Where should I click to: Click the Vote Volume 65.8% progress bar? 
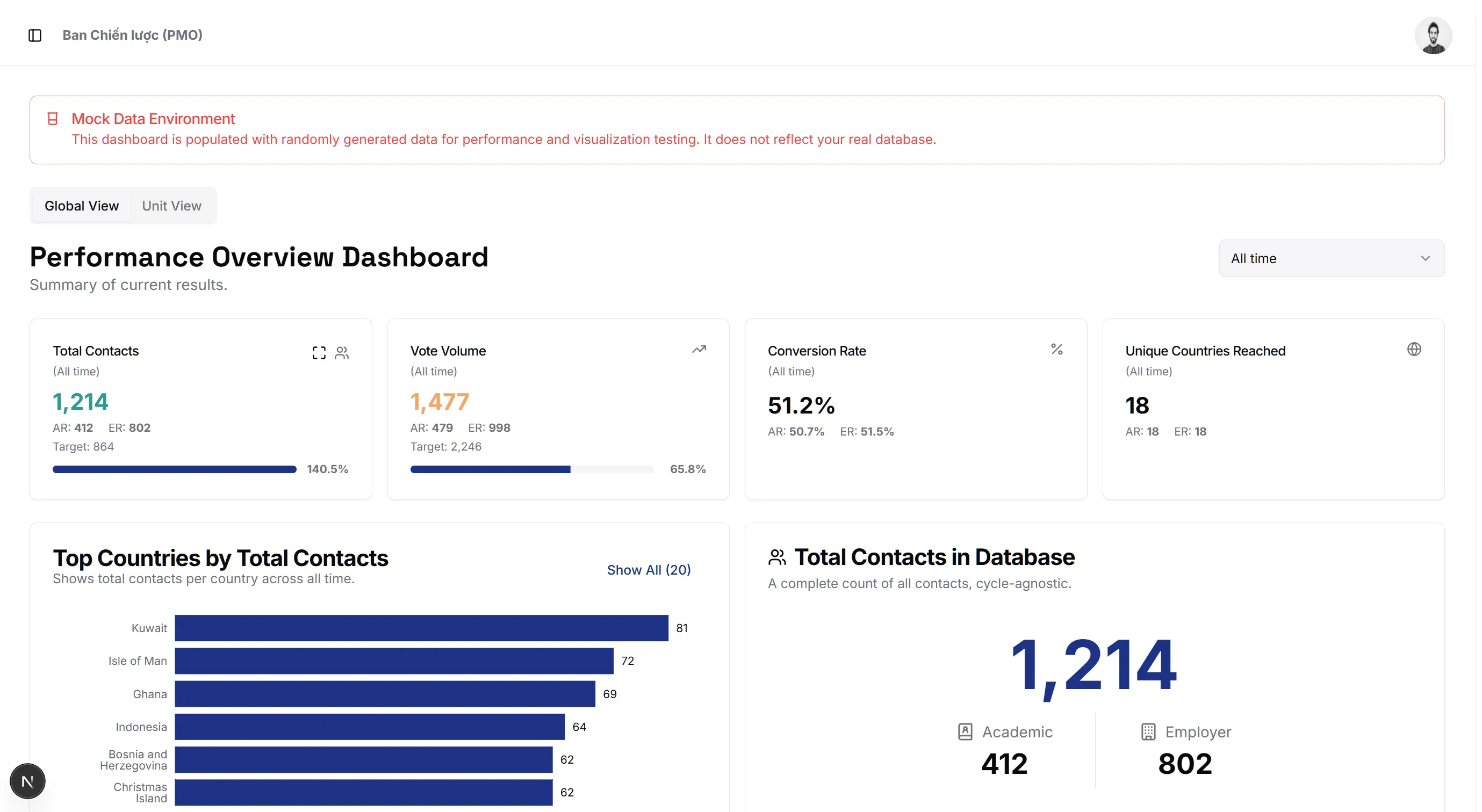[x=531, y=469]
